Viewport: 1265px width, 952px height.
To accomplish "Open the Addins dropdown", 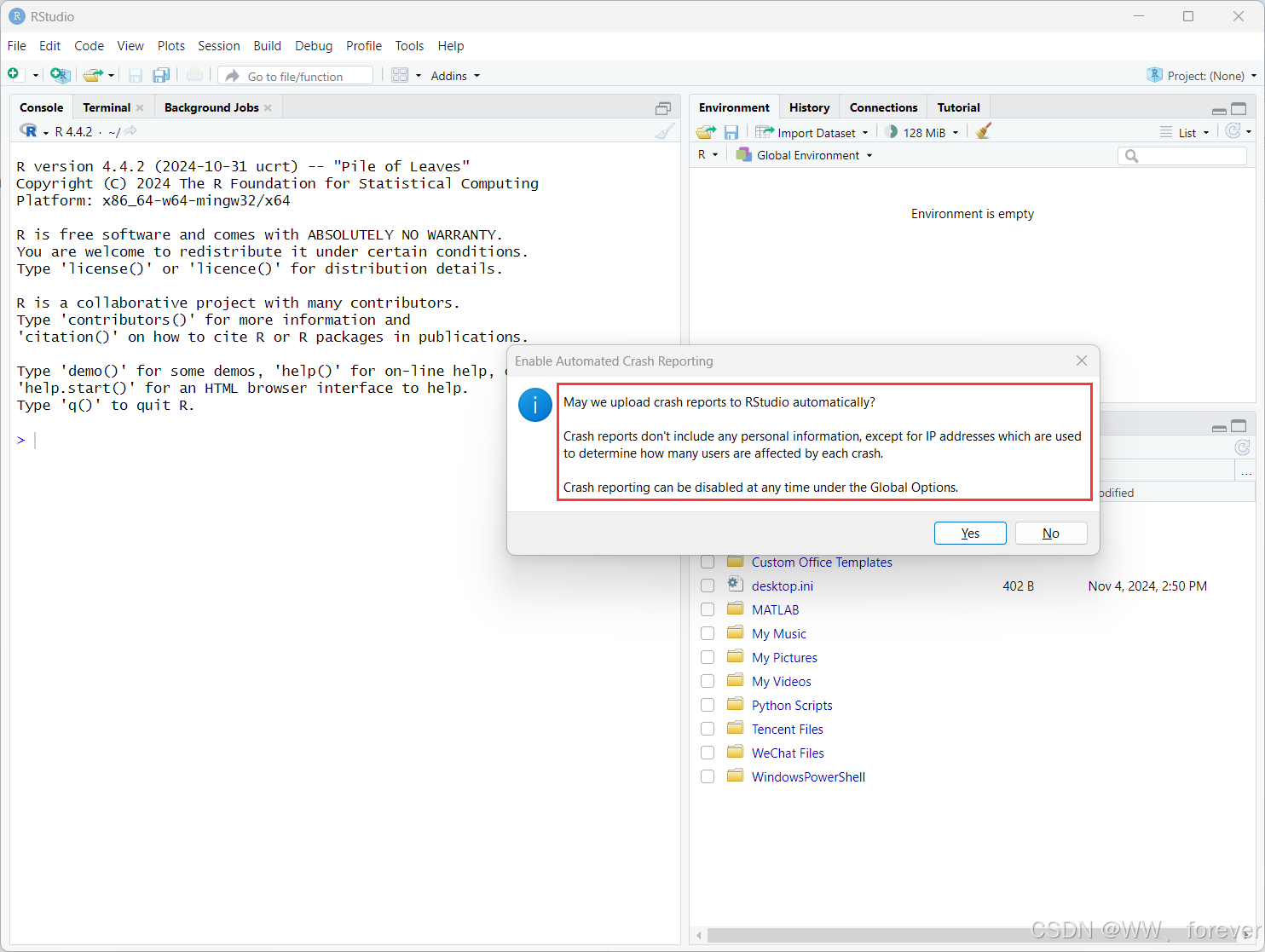I will point(455,76).
